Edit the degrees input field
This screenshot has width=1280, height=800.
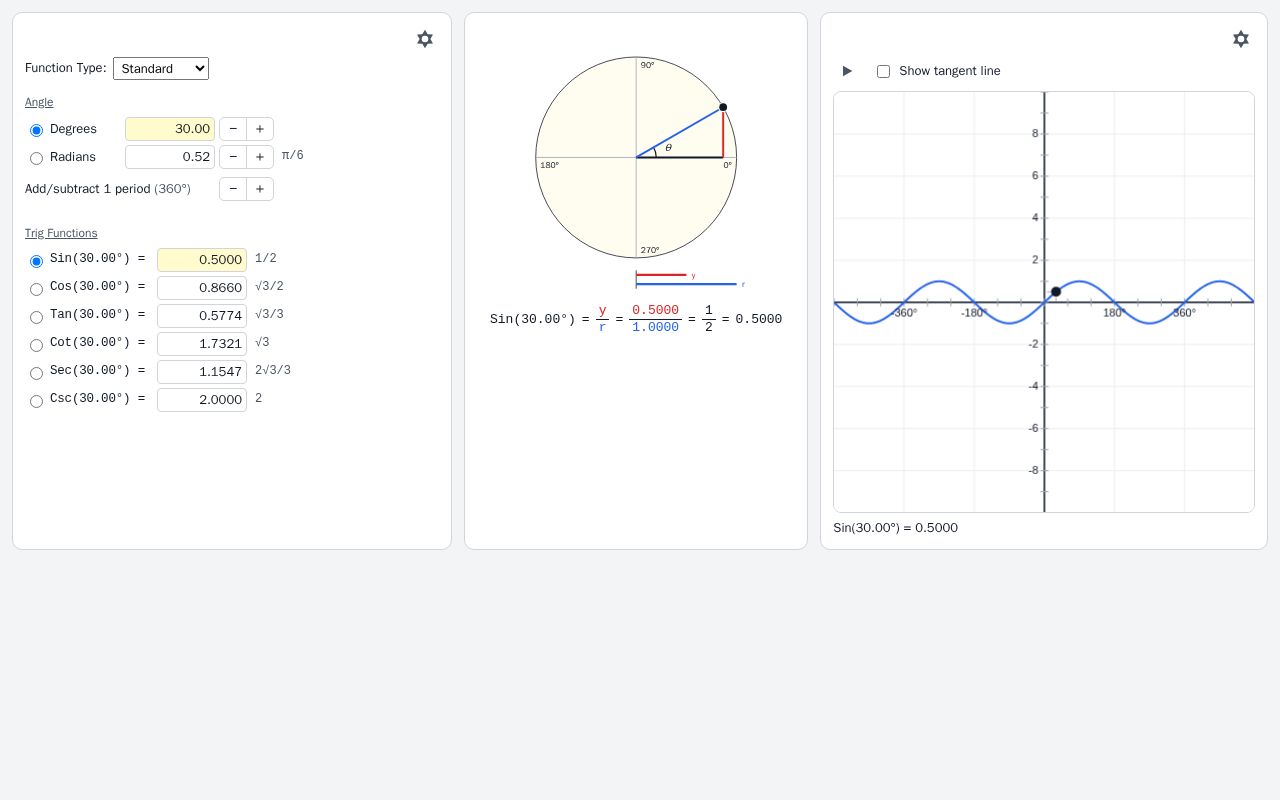[x=170, y=129]
